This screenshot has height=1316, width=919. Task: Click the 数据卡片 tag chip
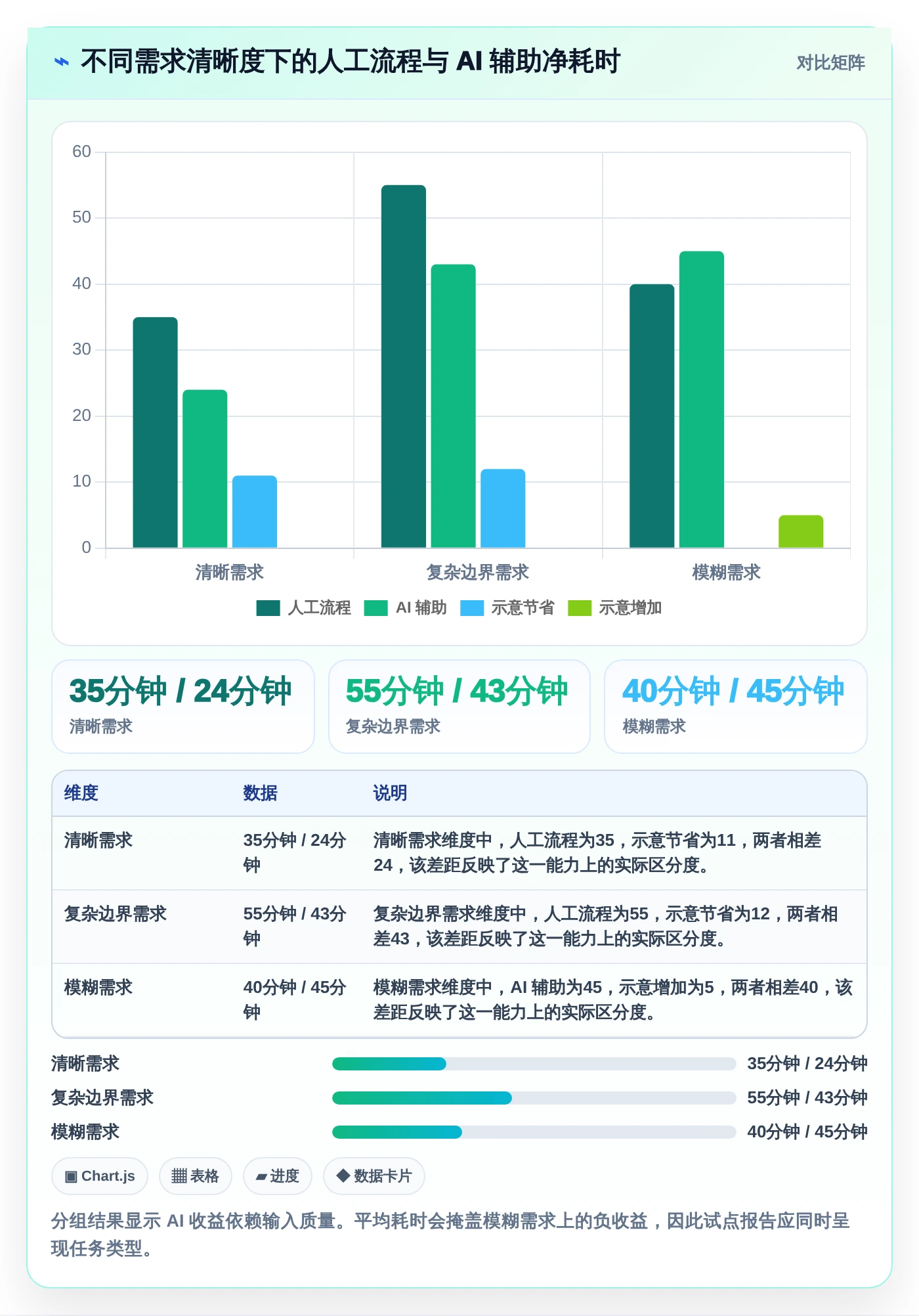click(374, 1176)
